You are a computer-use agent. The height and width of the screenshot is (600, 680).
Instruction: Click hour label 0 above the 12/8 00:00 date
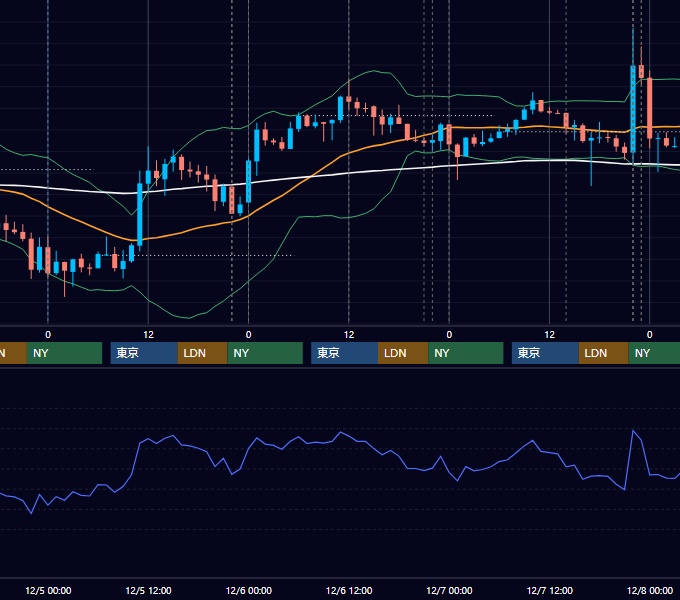650,335
